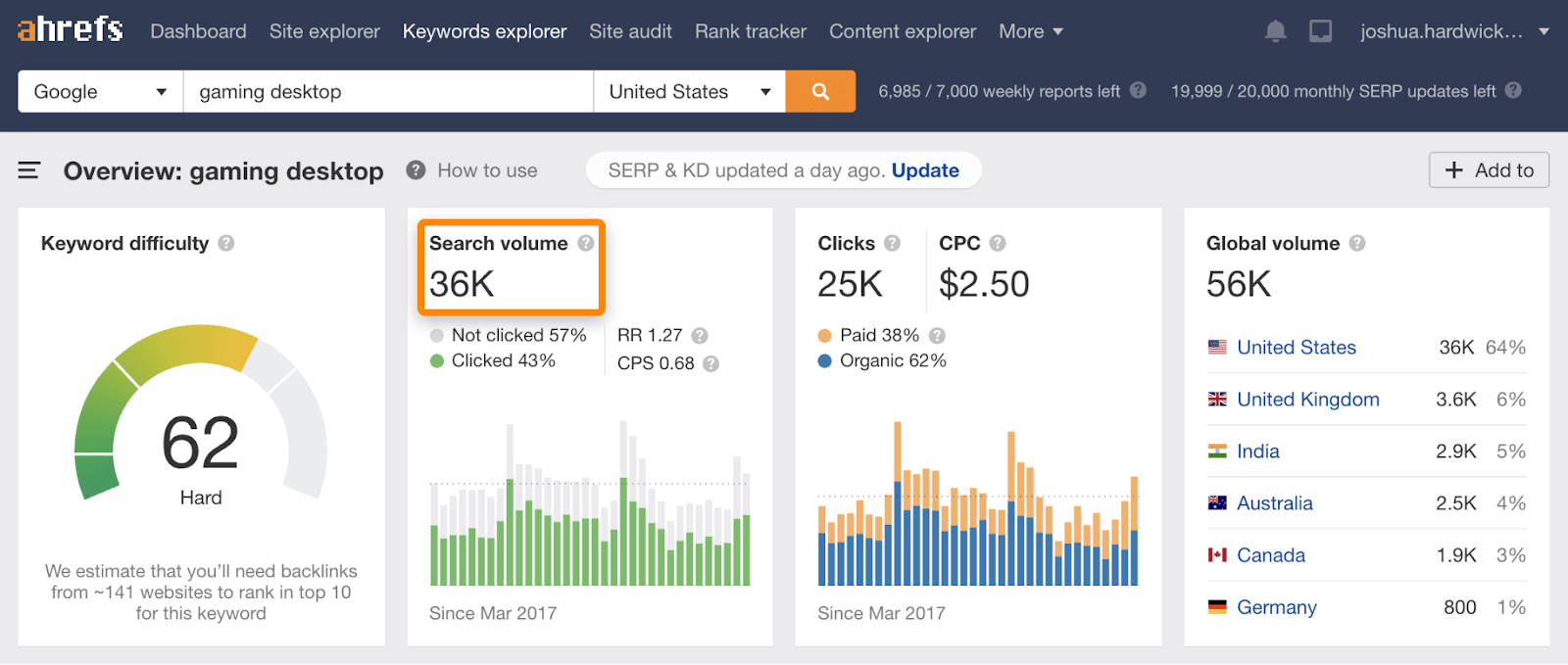Image resolution: width=1568 pixels, height=665 pixels.
Task: Open help icon beside weekly reports left
Action: click(1138, 90)
